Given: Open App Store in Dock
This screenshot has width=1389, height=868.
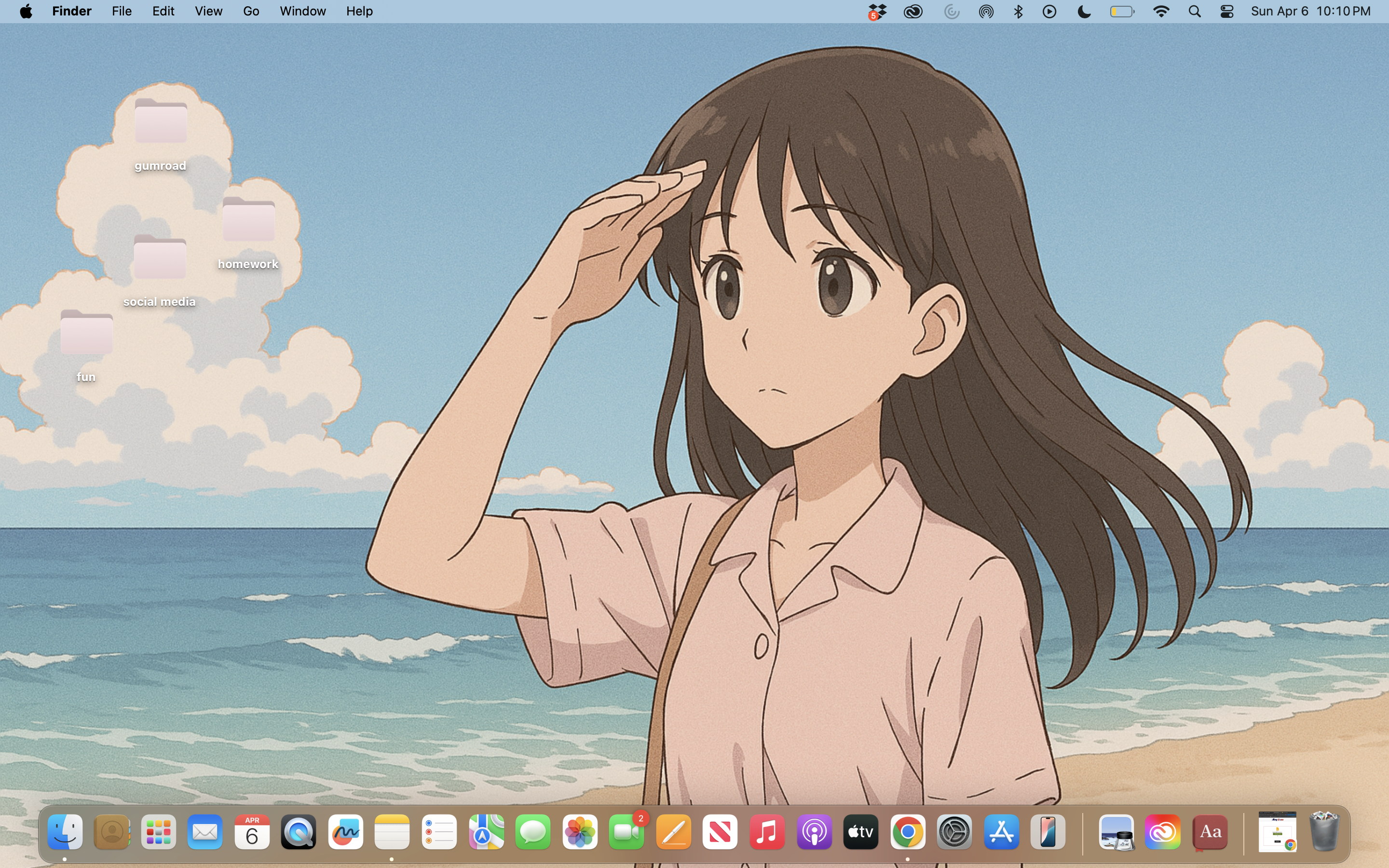Looking at the screenshot, I should coord(1002,832).
